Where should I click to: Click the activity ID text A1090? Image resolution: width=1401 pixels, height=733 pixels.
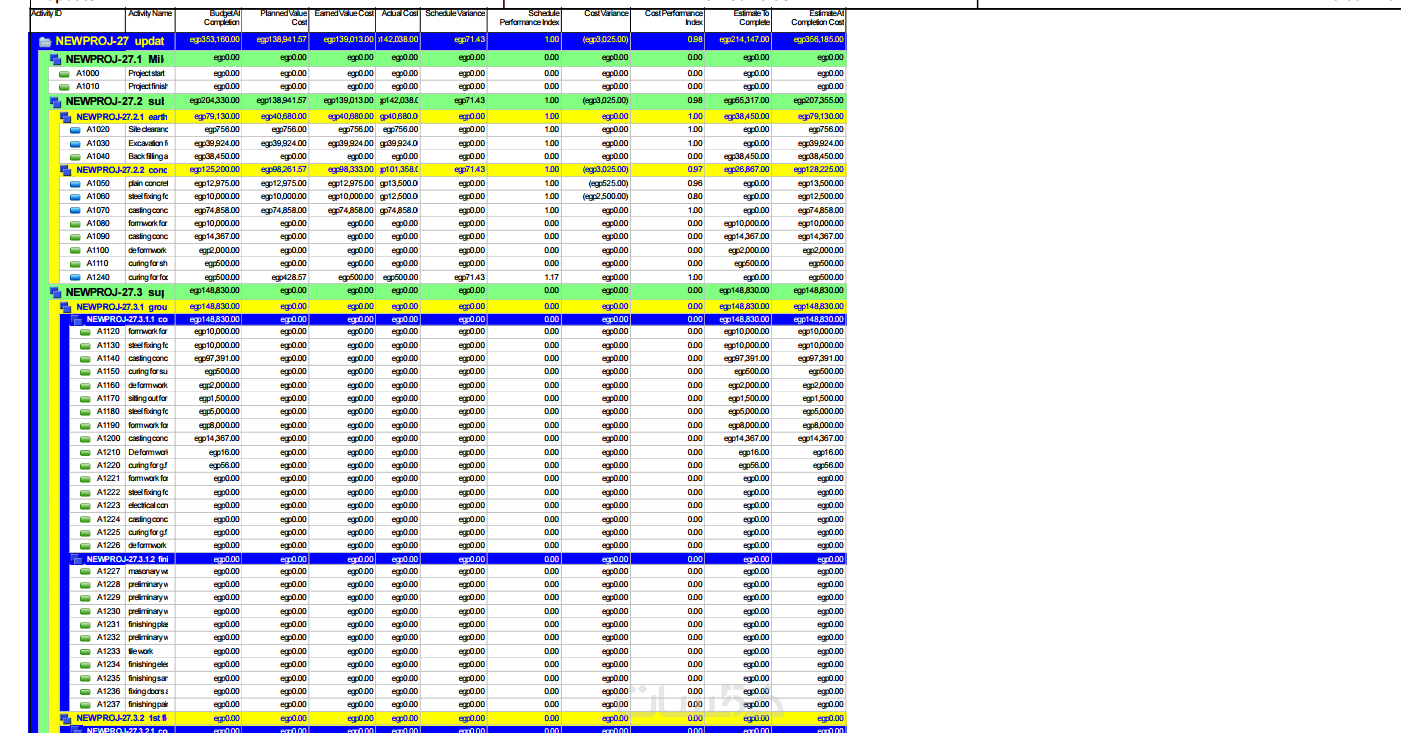[x=98, y=237]
